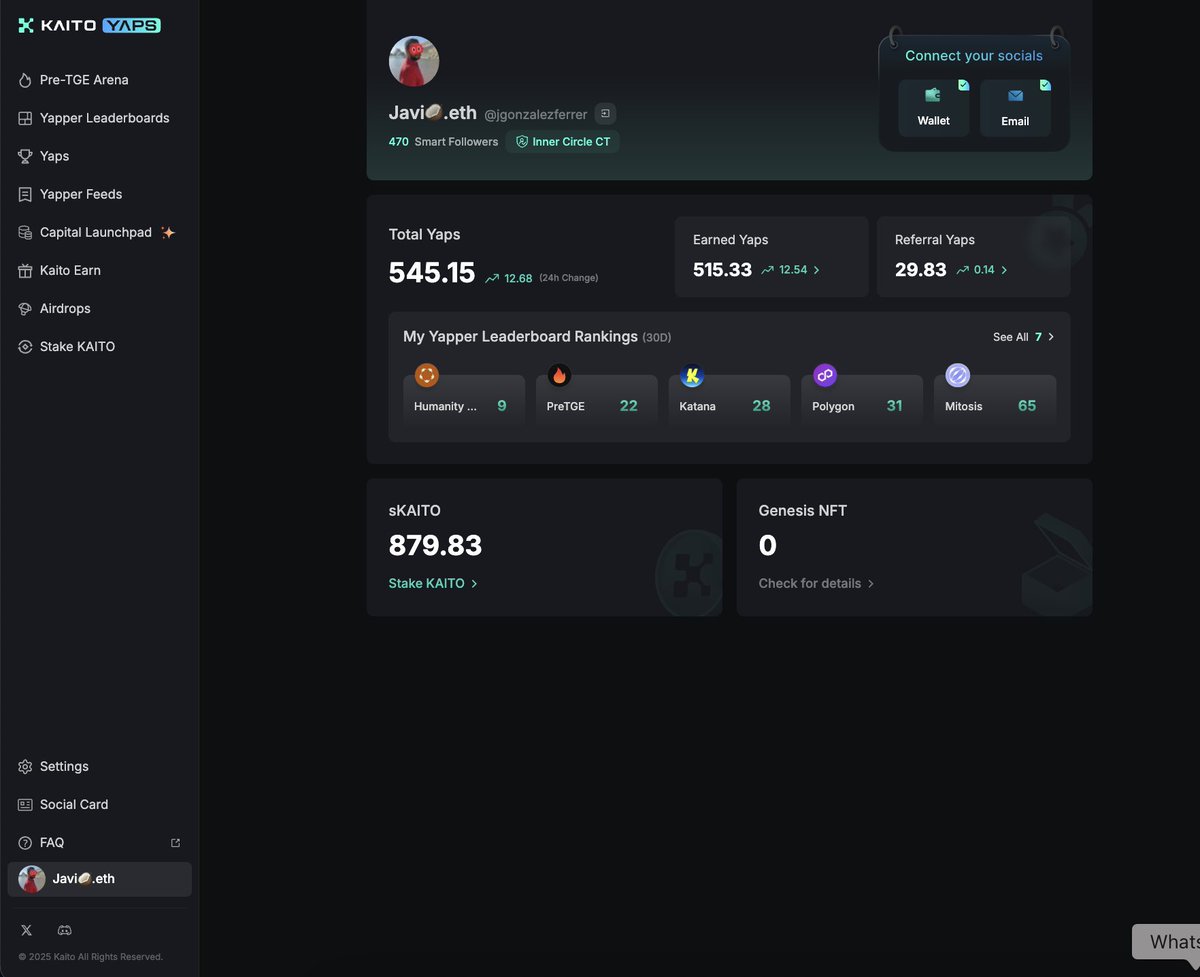Click the Settings gear icon
1200x977 pixels.
tap(25, 766)
